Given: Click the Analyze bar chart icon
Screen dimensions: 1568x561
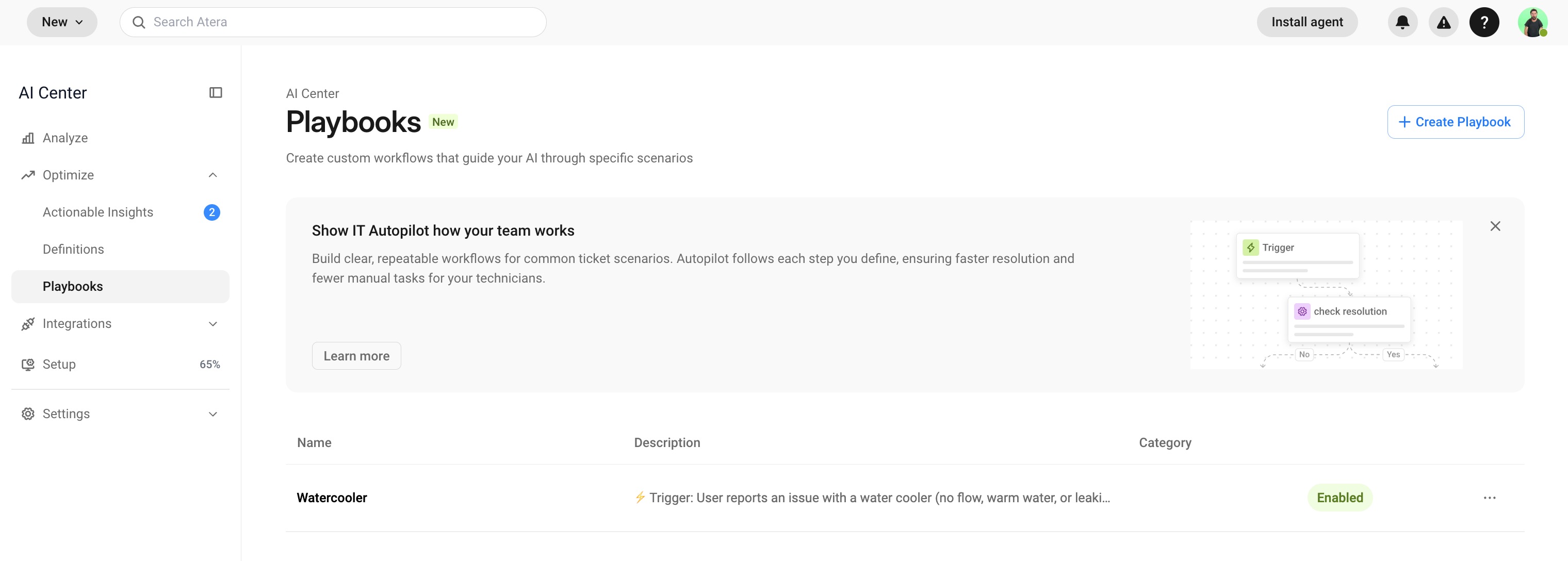Looking at the screenshot, I should (28, 138).
